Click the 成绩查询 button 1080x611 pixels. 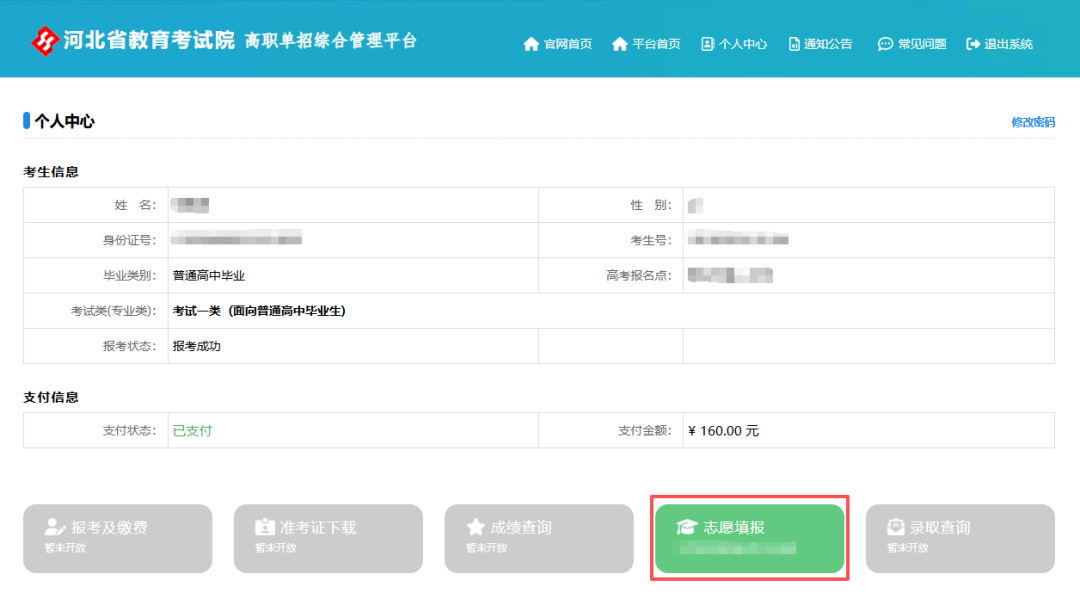539,538
